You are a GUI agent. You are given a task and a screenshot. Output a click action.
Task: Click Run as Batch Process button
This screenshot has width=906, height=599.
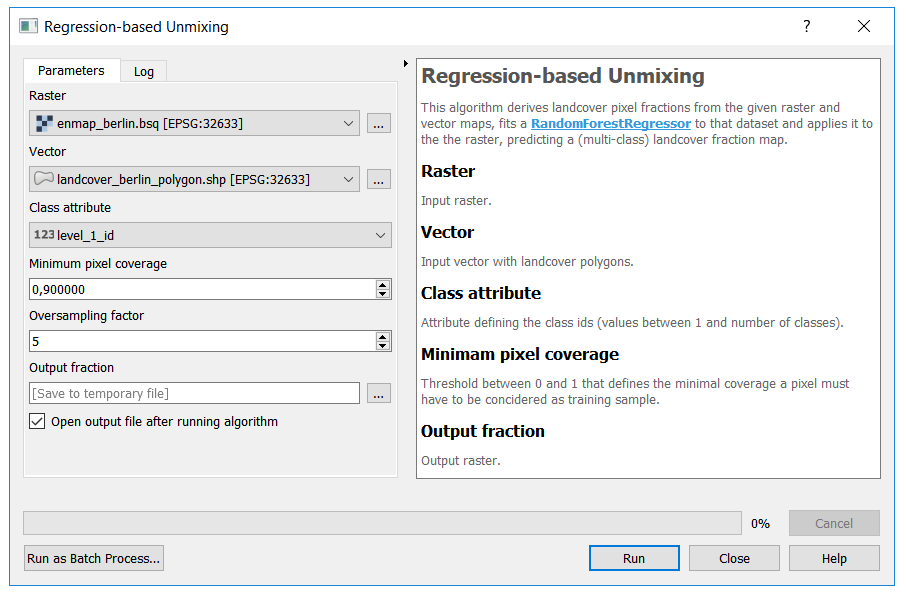[x=94, y=558]
